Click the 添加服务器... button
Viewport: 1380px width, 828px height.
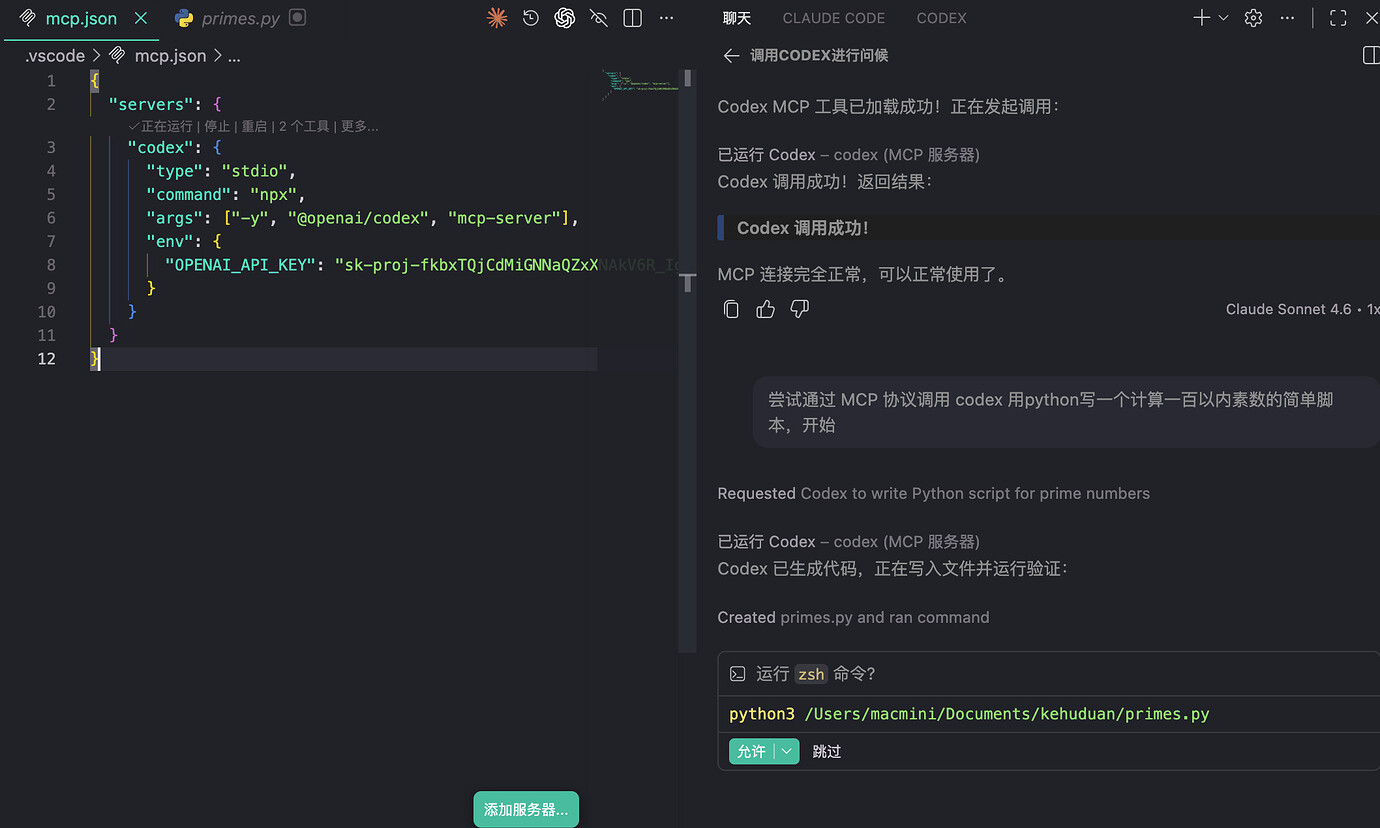[526, 810]
